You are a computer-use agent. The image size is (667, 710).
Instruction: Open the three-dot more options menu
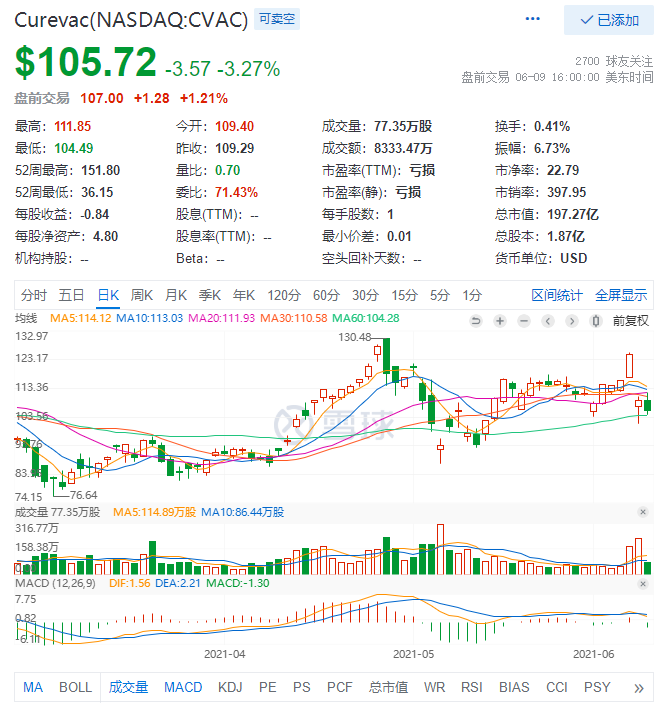click(533, 19)
